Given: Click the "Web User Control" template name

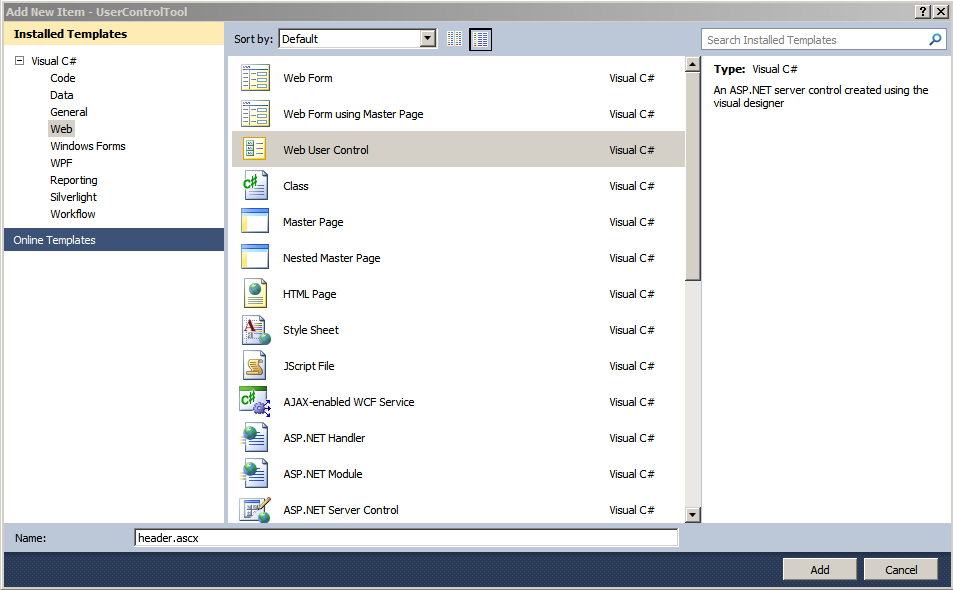Looking at the screenshot, I should click(x=326, y=149).
